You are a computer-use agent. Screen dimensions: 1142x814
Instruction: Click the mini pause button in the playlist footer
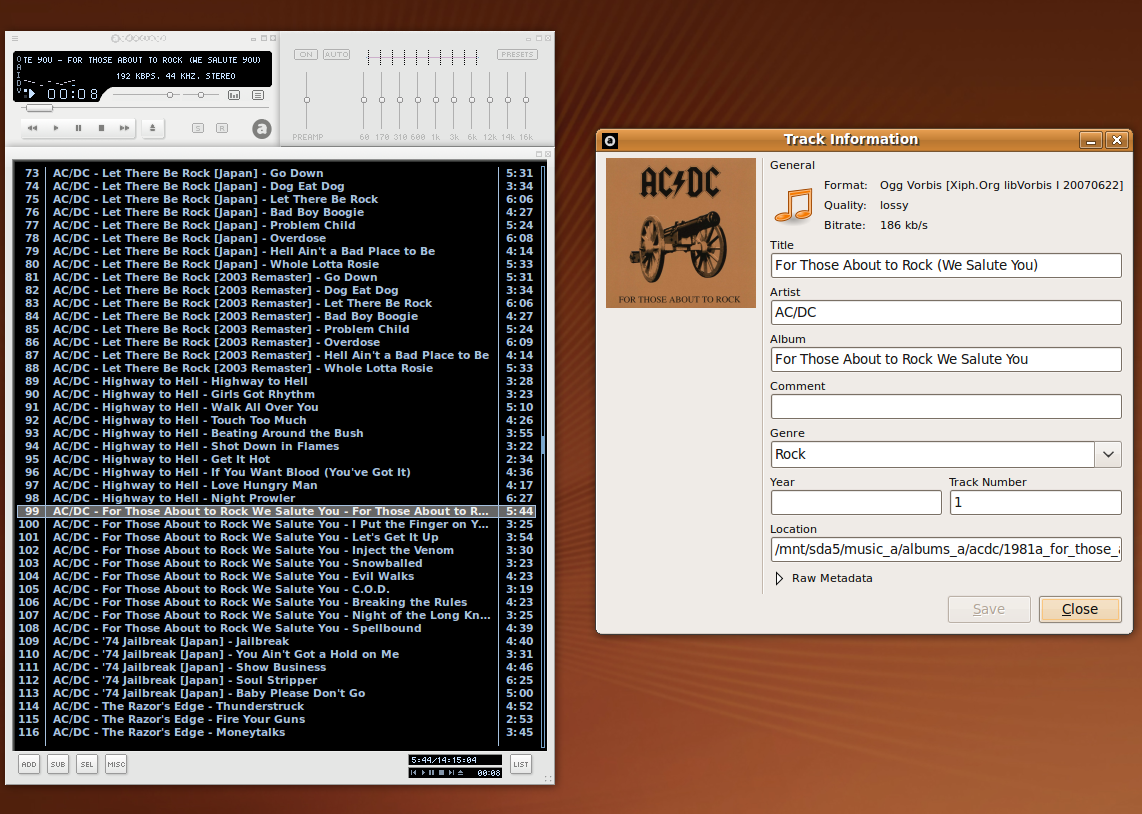tap(432, 772)
